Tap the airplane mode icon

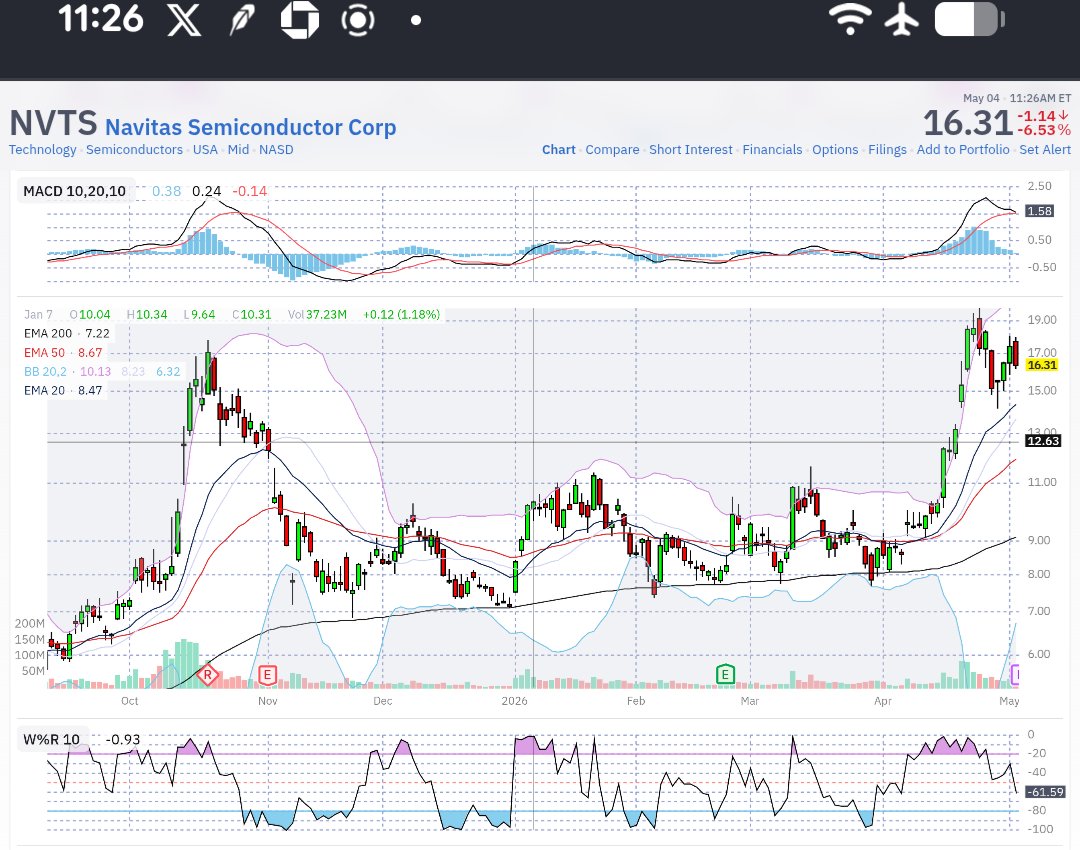(x=902, y=19)
